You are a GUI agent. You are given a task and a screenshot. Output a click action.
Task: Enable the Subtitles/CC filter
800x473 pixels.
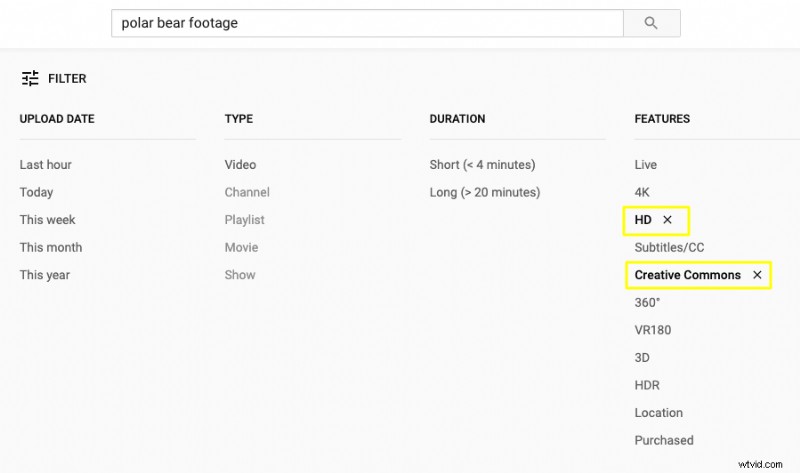tap(669, 247)
